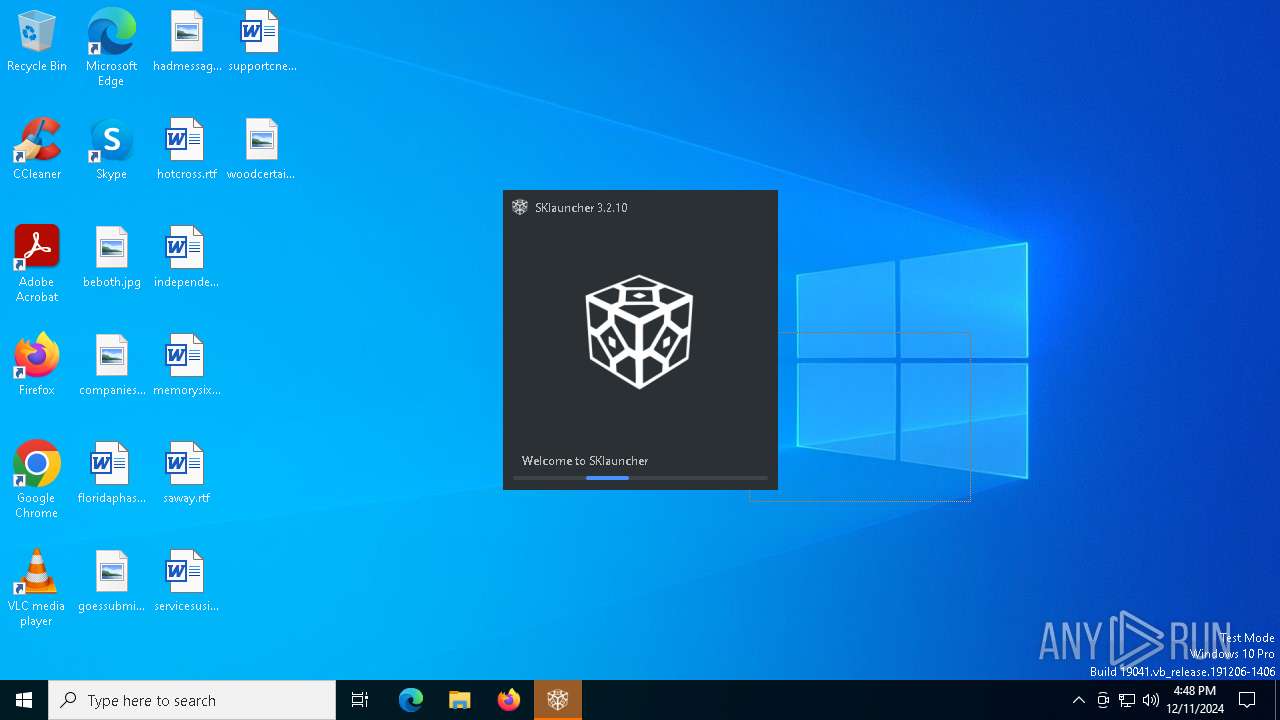Expand the hidden system tray icons
Viewport: 1280px width, 720px height.
[x=1078, y=700]
